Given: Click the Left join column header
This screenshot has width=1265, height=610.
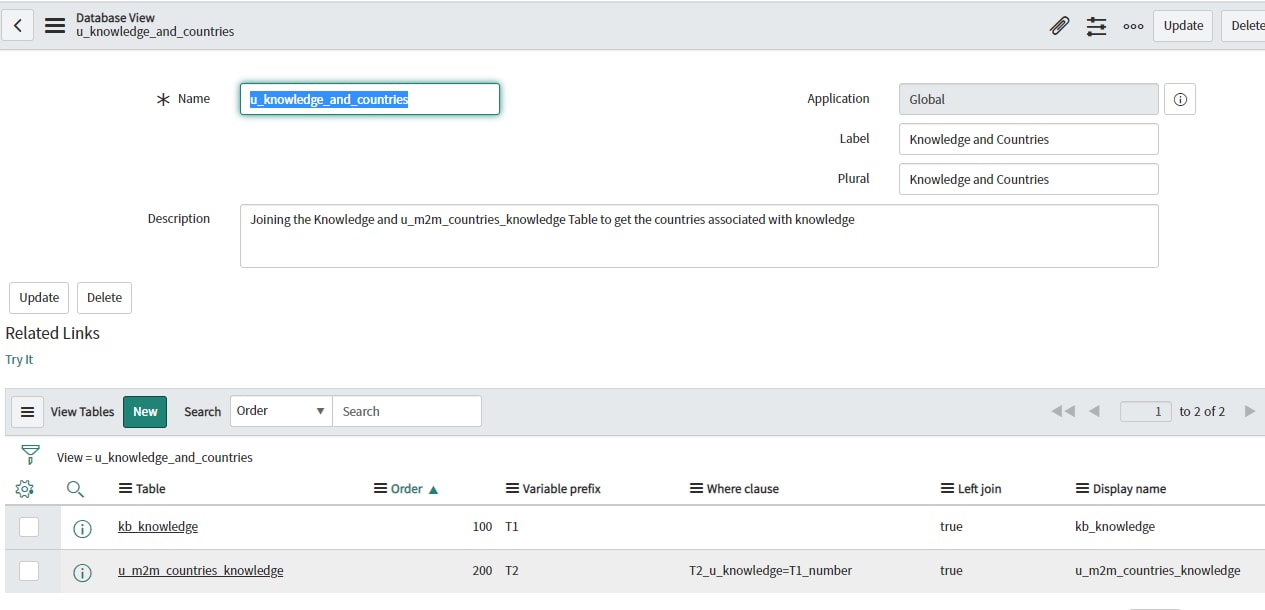Looking at the screenshot, I should point(980,489).
